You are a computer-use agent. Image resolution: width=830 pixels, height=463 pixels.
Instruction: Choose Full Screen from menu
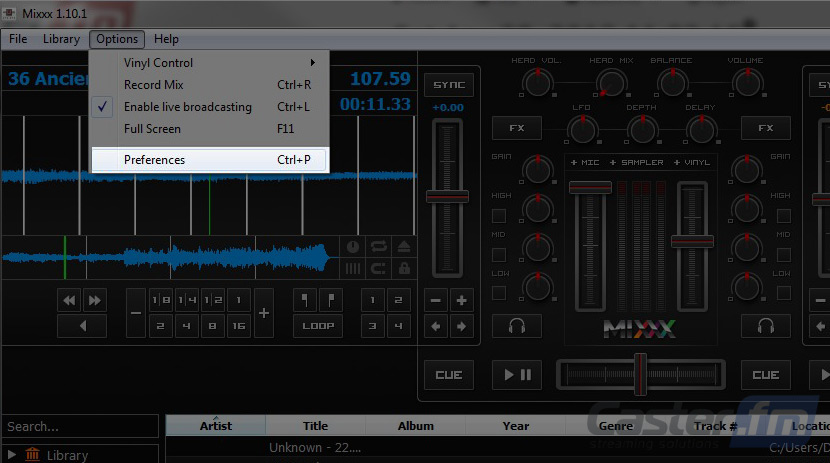[x=210, y=129]
